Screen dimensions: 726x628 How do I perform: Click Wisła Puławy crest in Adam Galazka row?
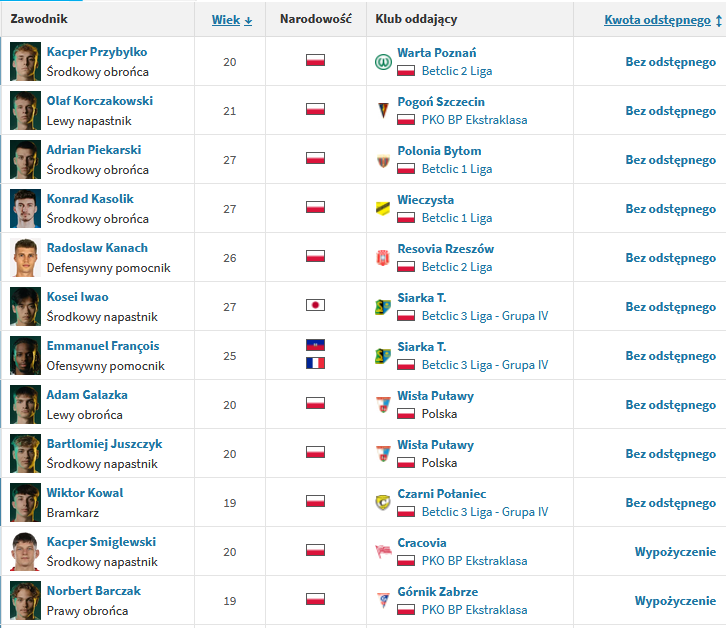click(383, 405)
